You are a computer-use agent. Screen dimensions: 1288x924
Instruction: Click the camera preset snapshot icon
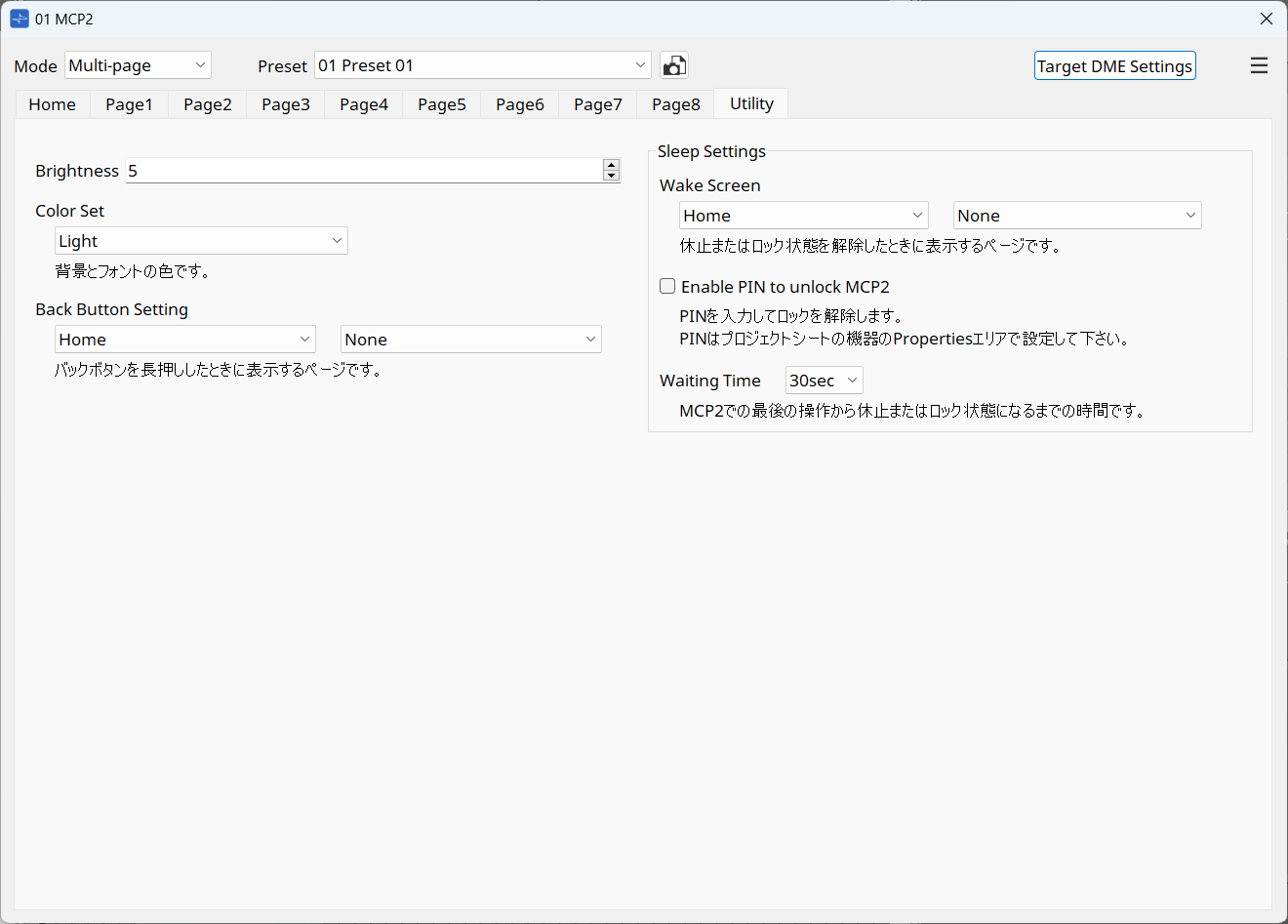(673, 64)
